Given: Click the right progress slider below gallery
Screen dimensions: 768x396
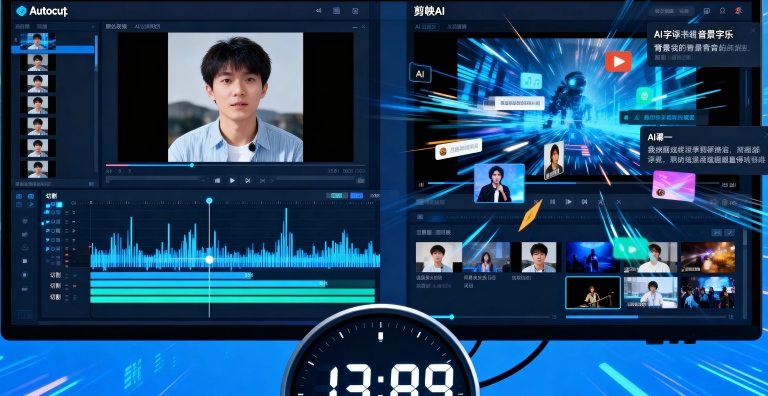Looking at the screenshot, I should 646,317.
